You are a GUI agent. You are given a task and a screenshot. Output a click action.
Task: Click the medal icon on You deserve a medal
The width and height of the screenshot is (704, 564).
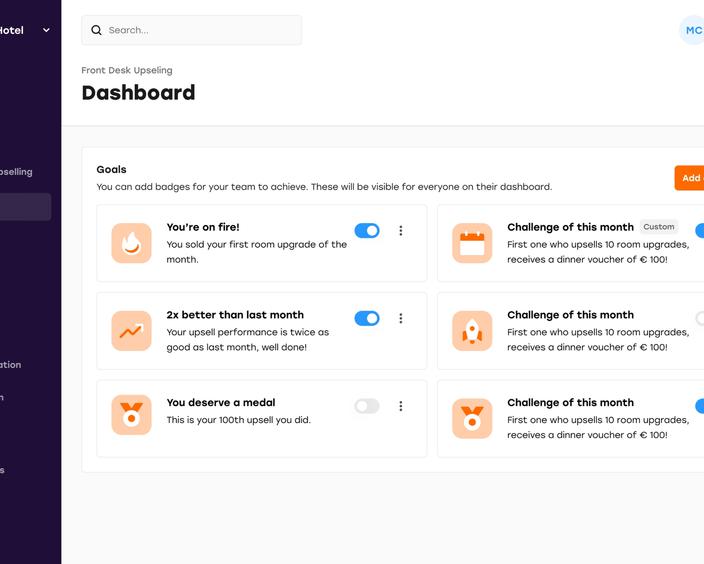(x=131, y=415)
